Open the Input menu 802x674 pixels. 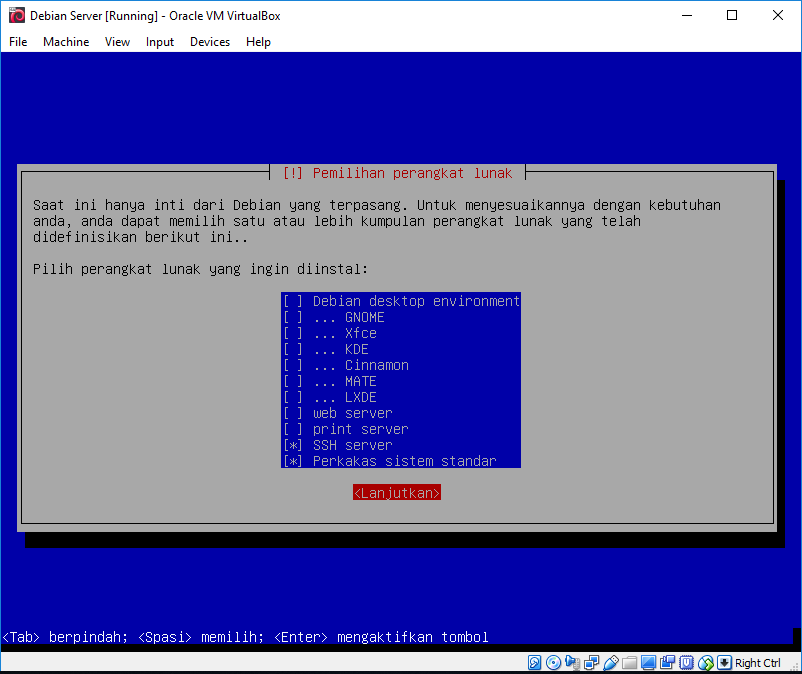(x=160, y=42)
